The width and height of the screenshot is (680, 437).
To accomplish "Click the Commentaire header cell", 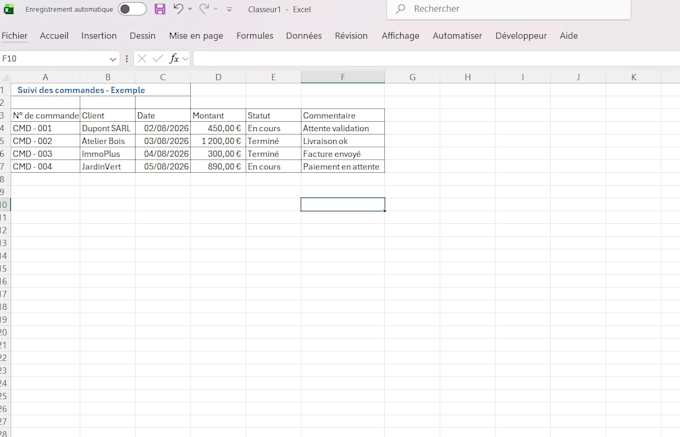I will 343,116.
